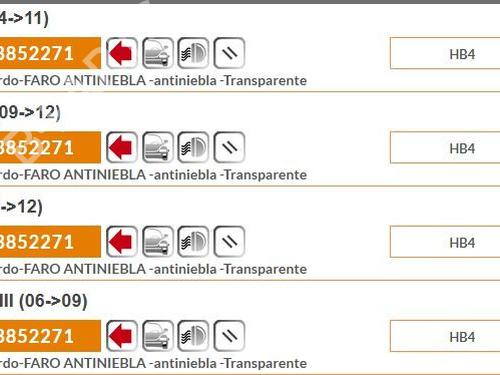Click the red left arrow icon in first row
Screen dimensions: 500x375
tap(122, 53)
